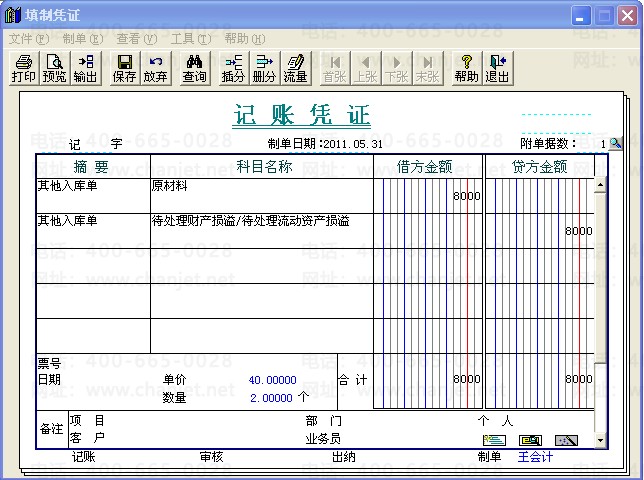Screen dimensions: 644x480
Task: Open the 查看 menu
Action: (x=136, y=38)
